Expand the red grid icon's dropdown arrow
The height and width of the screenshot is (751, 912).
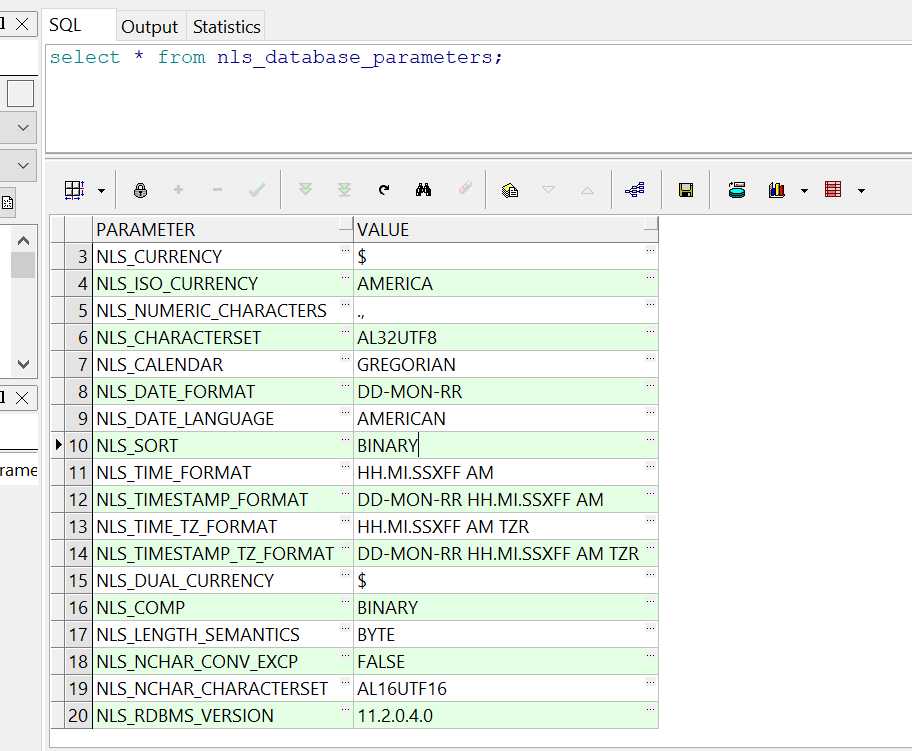click(x=861, y=191)
